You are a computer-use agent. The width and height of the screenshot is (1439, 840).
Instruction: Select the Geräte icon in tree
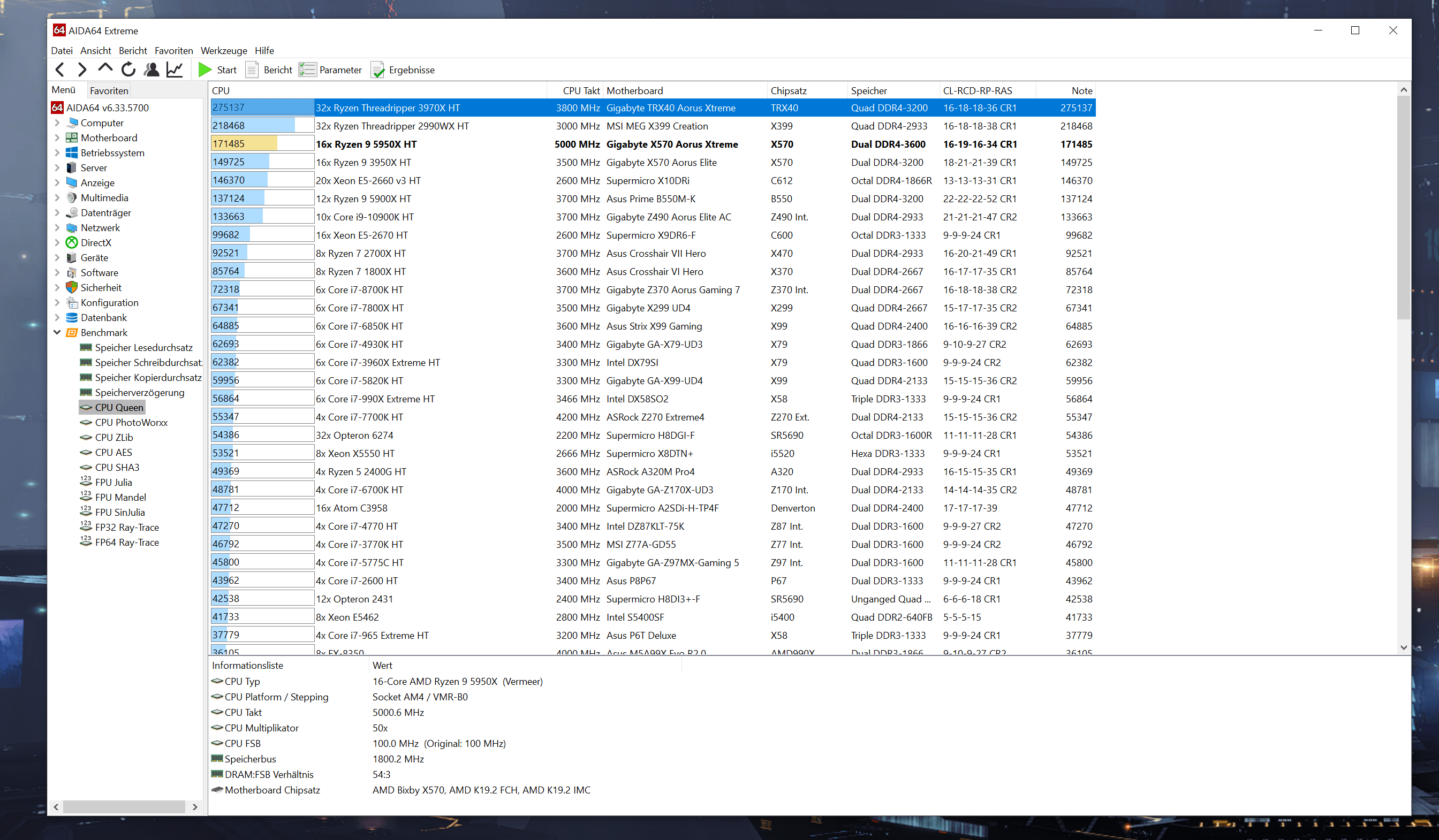click(x=71, y=257)
